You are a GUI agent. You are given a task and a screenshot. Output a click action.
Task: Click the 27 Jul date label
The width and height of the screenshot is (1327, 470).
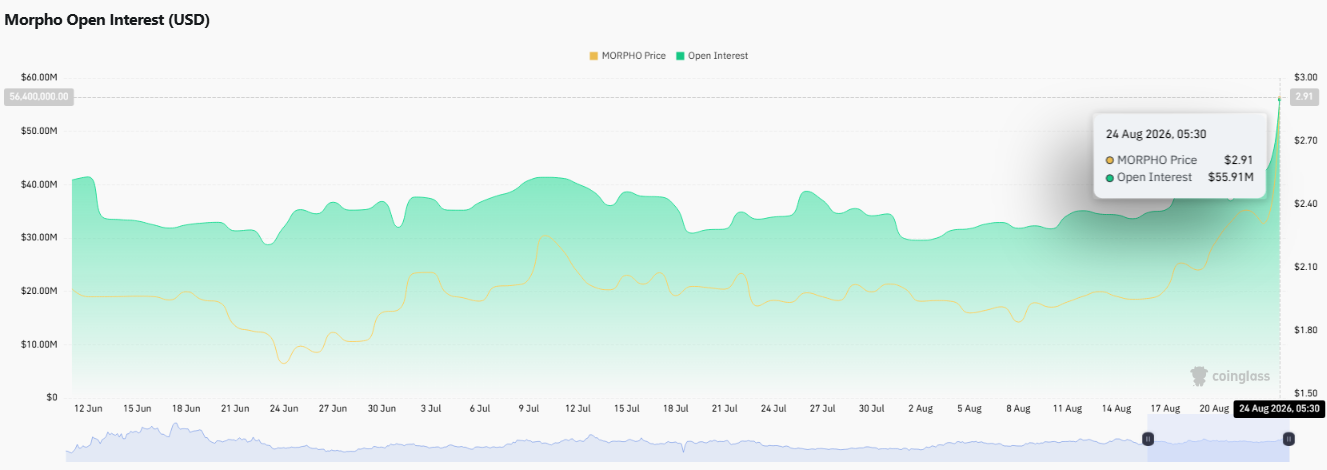click(822, 408)
